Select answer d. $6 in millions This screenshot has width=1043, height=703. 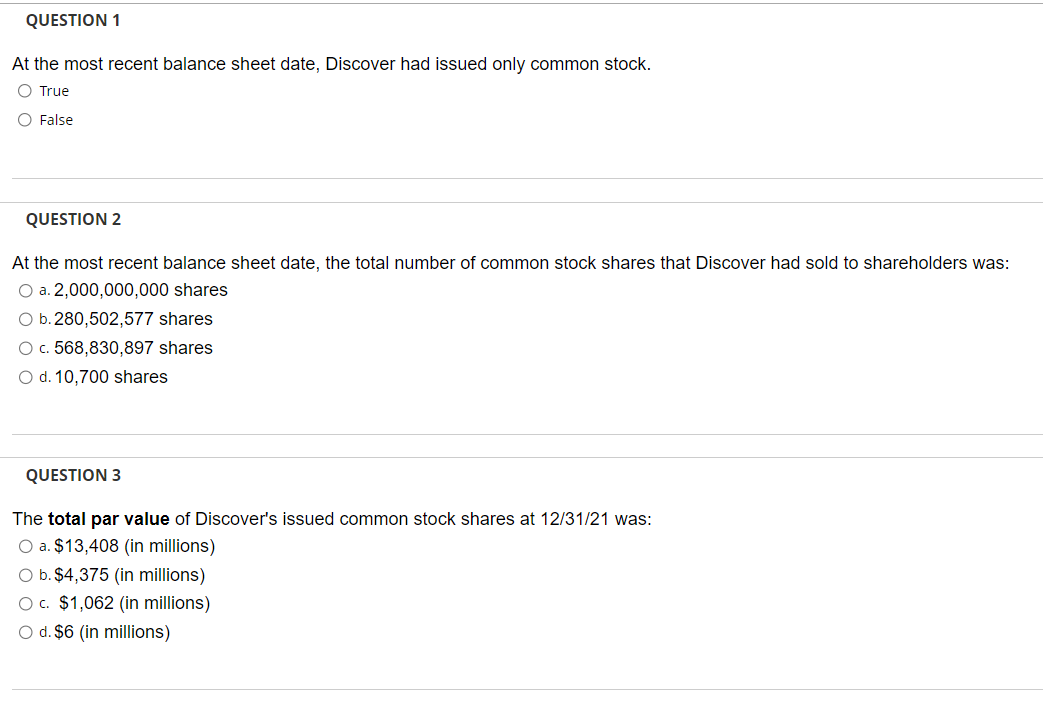tap(25, 632)
